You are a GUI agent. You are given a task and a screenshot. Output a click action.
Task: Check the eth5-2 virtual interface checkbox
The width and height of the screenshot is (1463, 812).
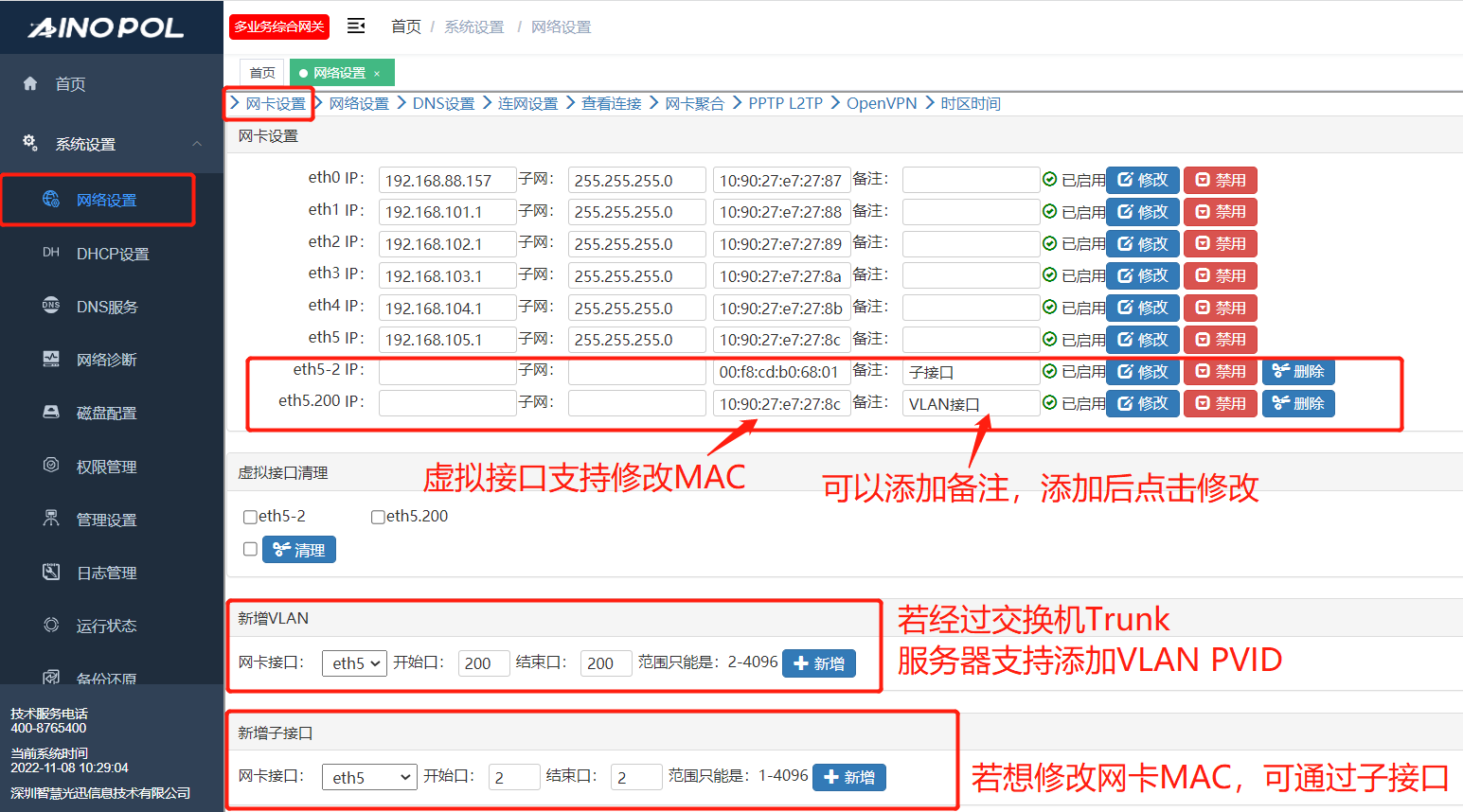[250, 517]
